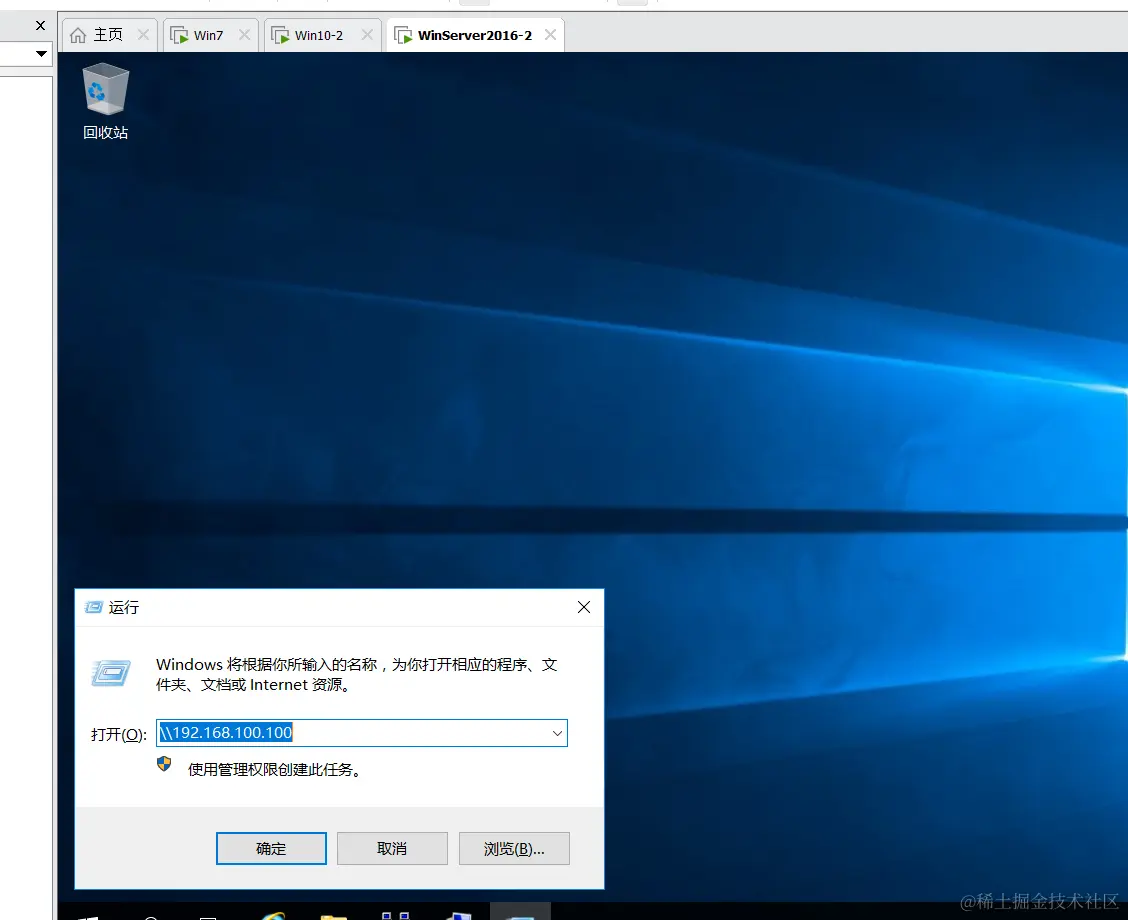Image resolution: width=1128 pixels, height=920 pixels.
Task: Click the 打开(O): label
Action: (x=119, y=734)
